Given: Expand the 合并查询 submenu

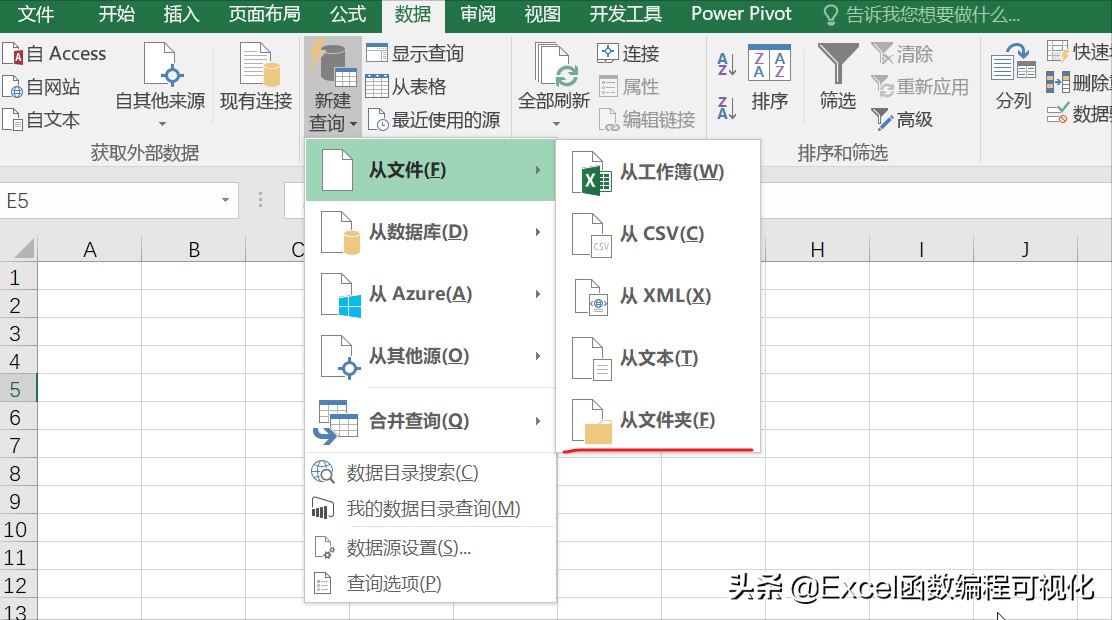Looking at the screenshot, I should coord(430,421).
